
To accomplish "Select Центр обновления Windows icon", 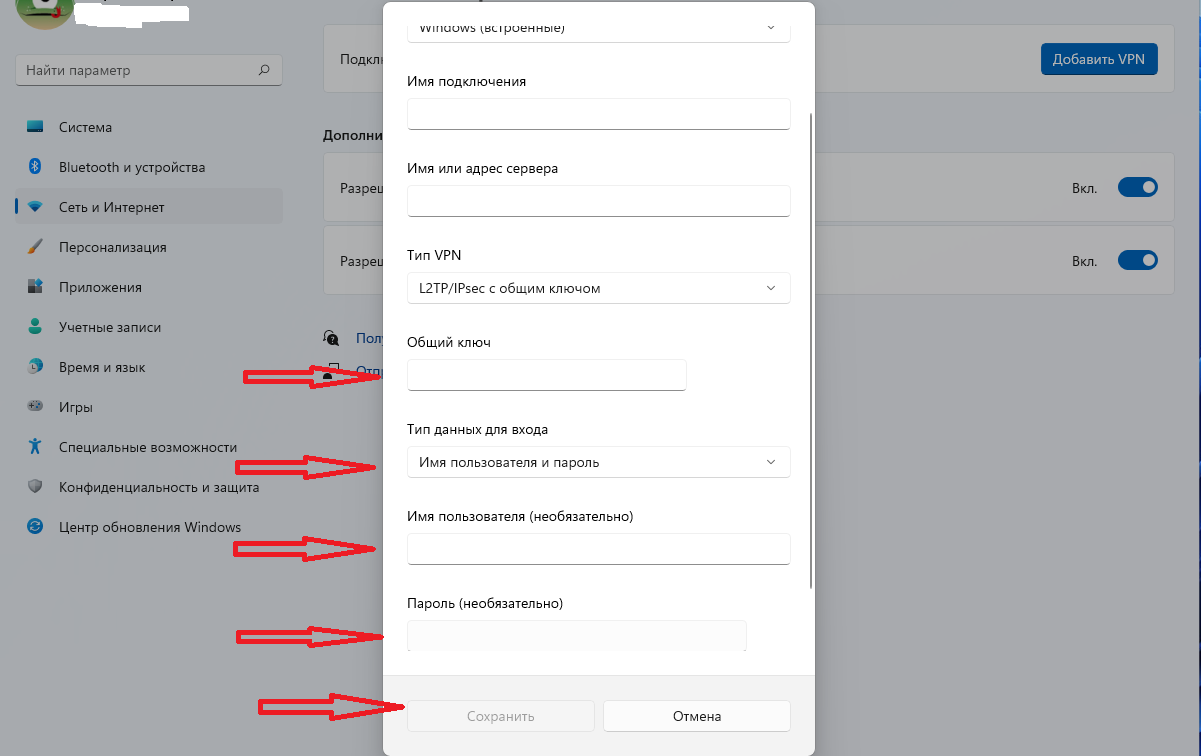I will coord(31,527).
